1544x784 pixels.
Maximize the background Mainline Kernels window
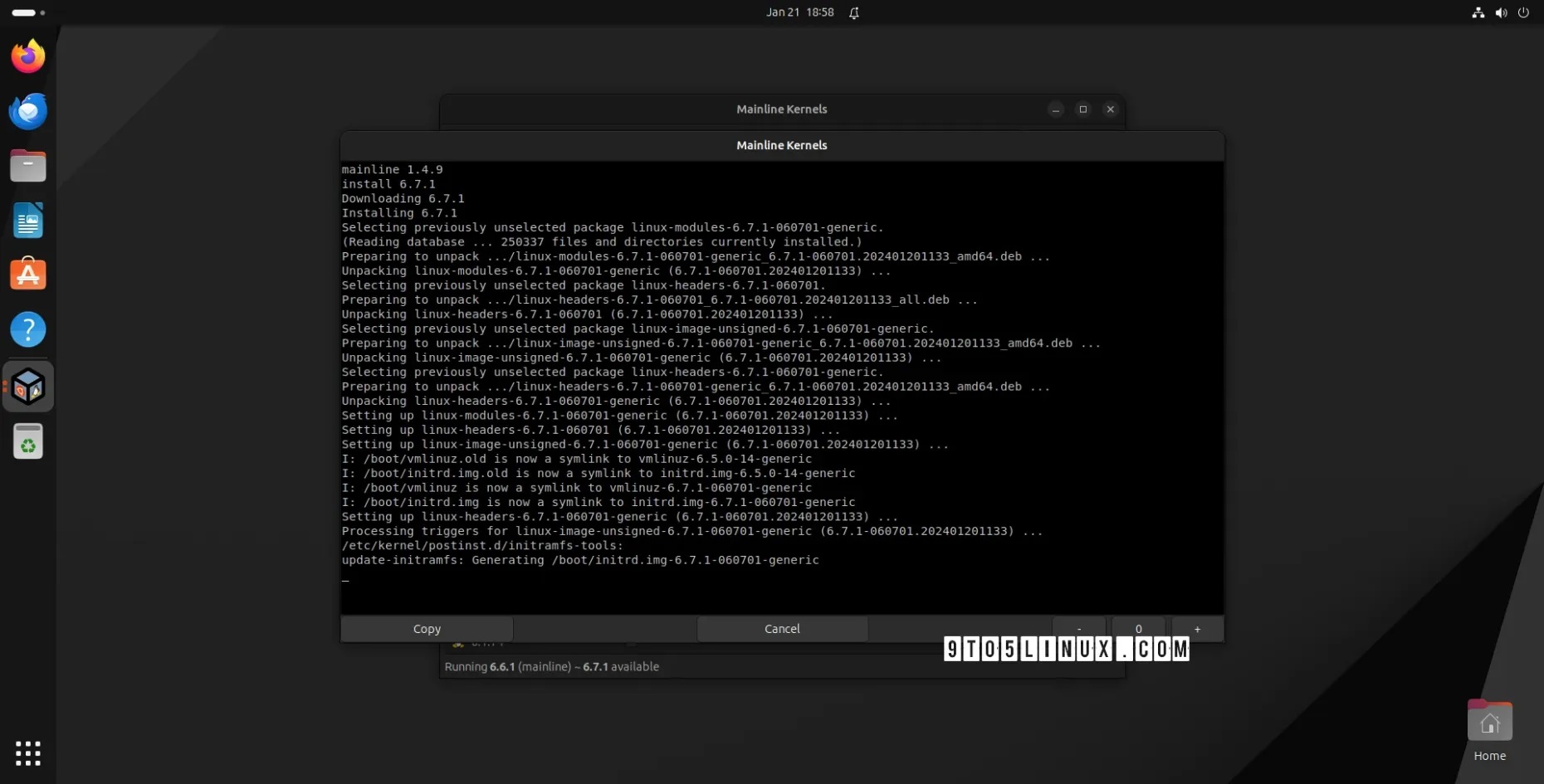click(x=1083, y=110)
